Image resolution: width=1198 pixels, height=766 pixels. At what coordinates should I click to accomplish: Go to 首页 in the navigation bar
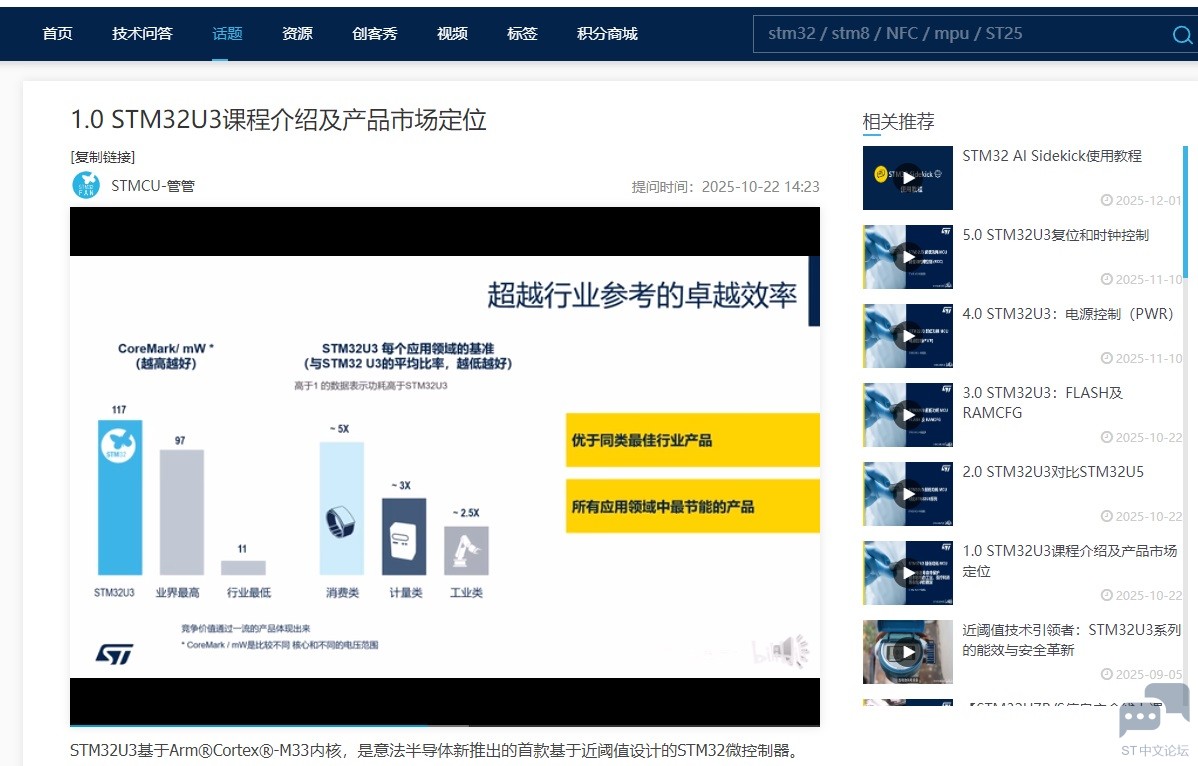[57, 34]
